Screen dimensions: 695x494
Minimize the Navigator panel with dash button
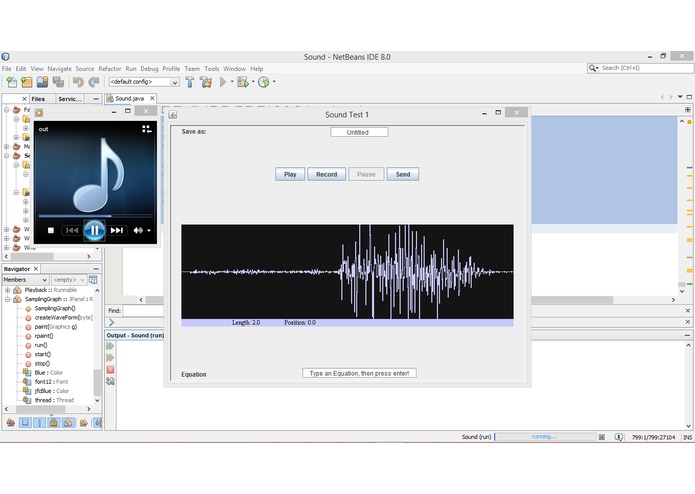[96, 268]
